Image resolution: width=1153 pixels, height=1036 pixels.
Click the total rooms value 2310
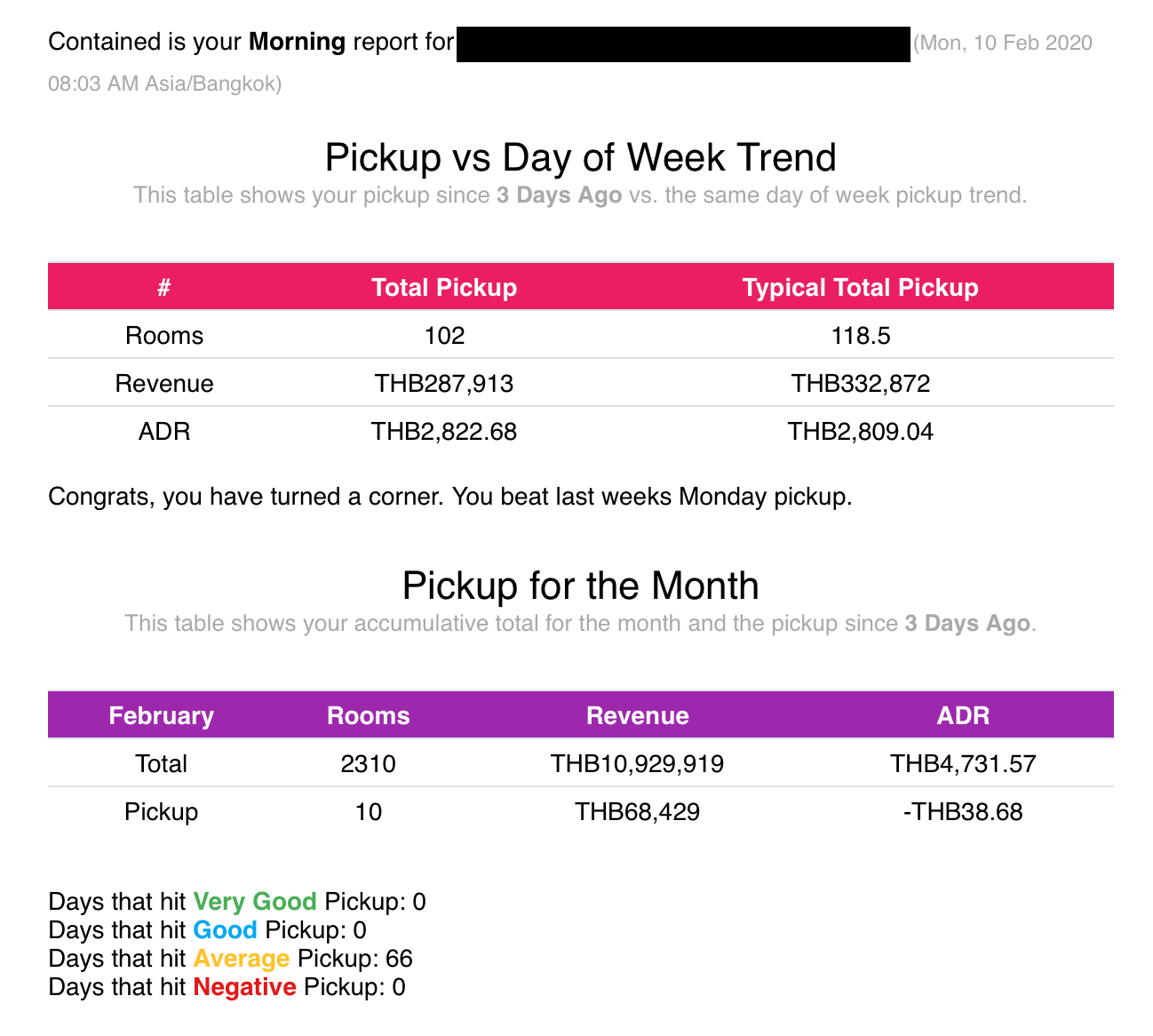[368, 763]
